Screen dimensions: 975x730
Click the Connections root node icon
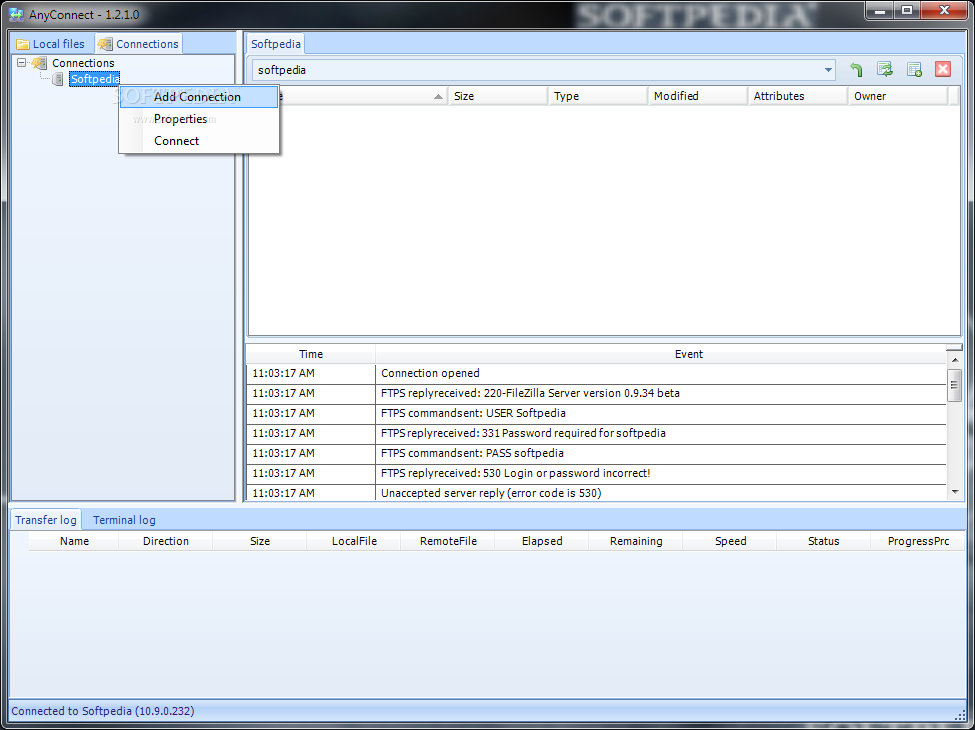pyautogui.click(x=39, y=63)
